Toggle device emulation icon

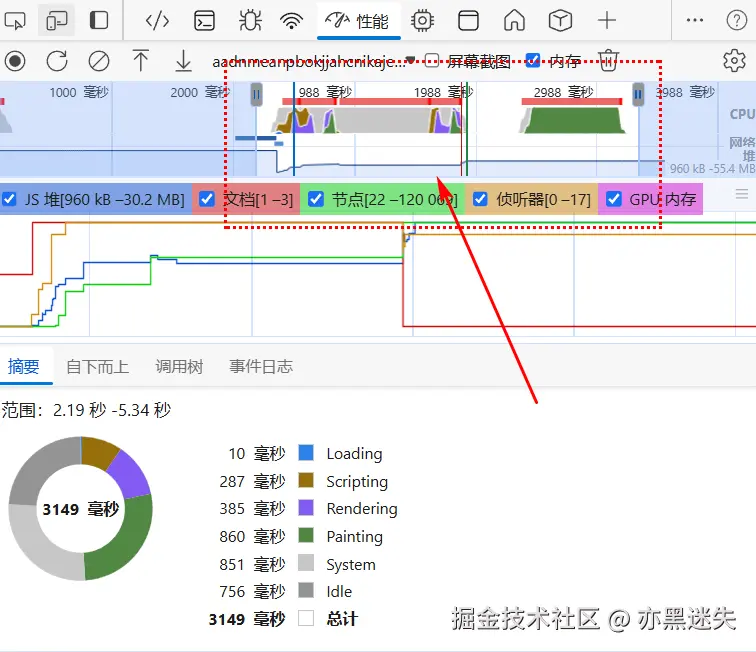pyautogui.click(x=56, y=21)
